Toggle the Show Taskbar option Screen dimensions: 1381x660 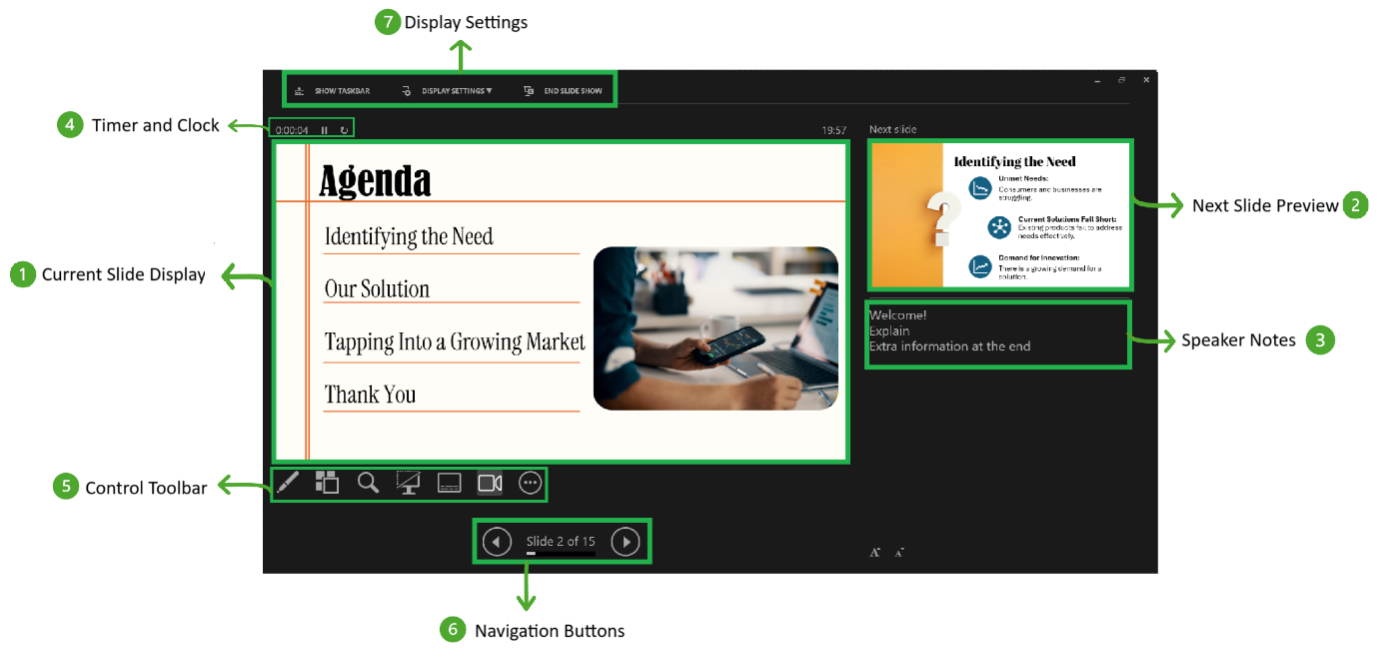point(332,90)
